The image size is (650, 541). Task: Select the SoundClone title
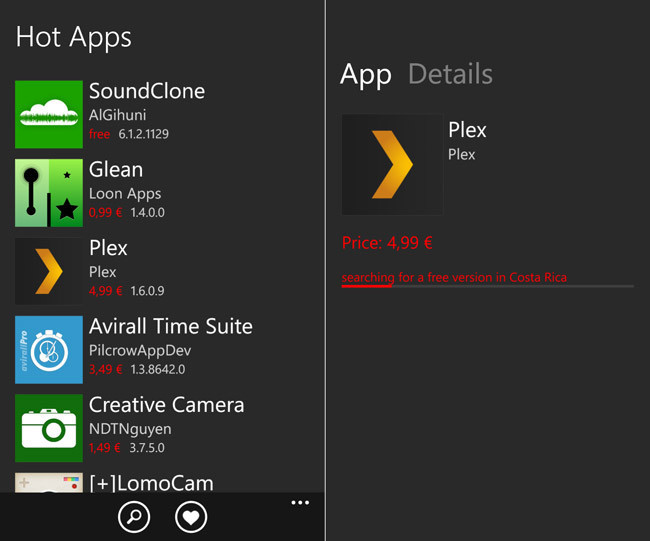click(147, 91)
